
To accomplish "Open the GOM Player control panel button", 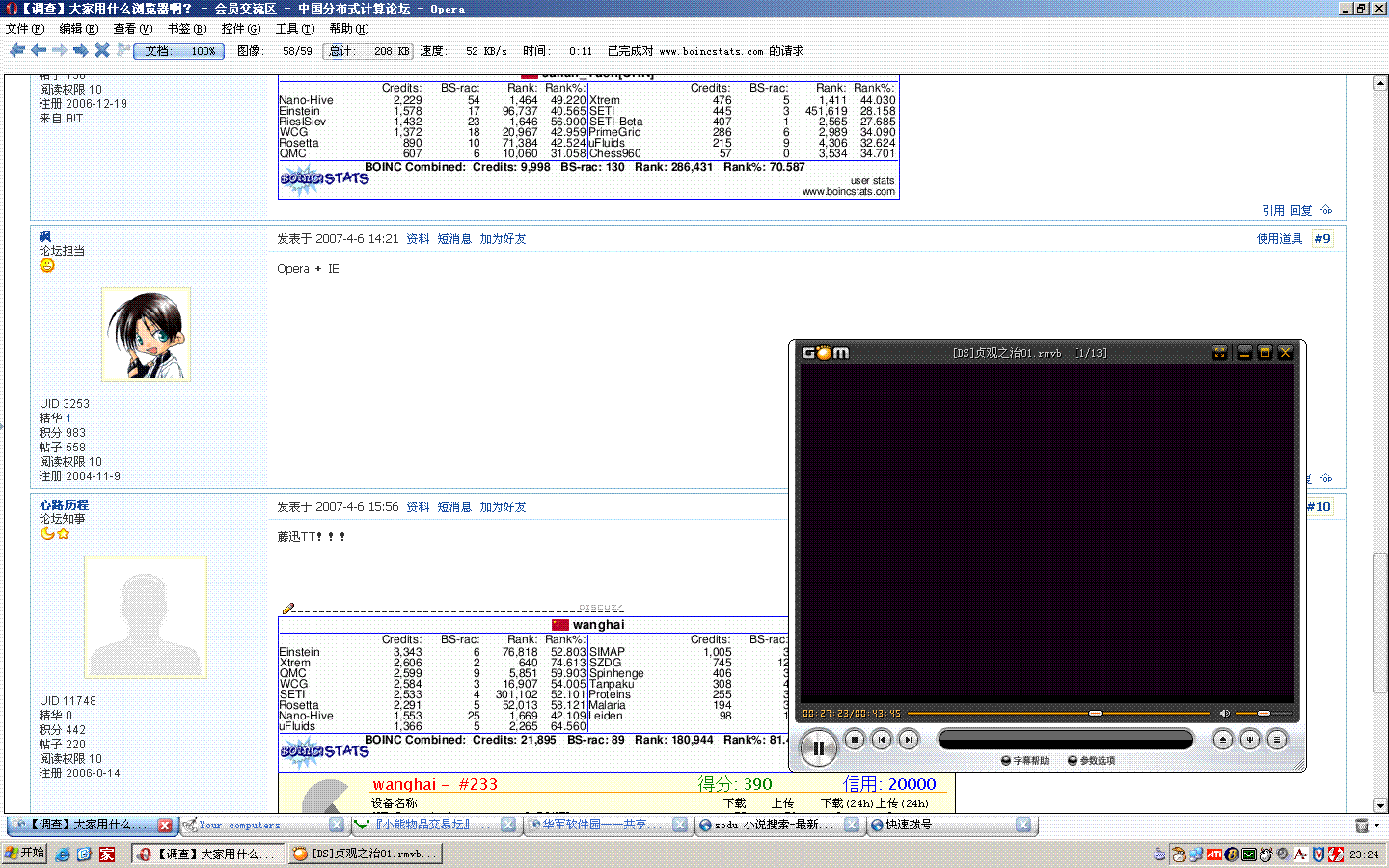I will pyautogui.click(x=1249, y=740).
